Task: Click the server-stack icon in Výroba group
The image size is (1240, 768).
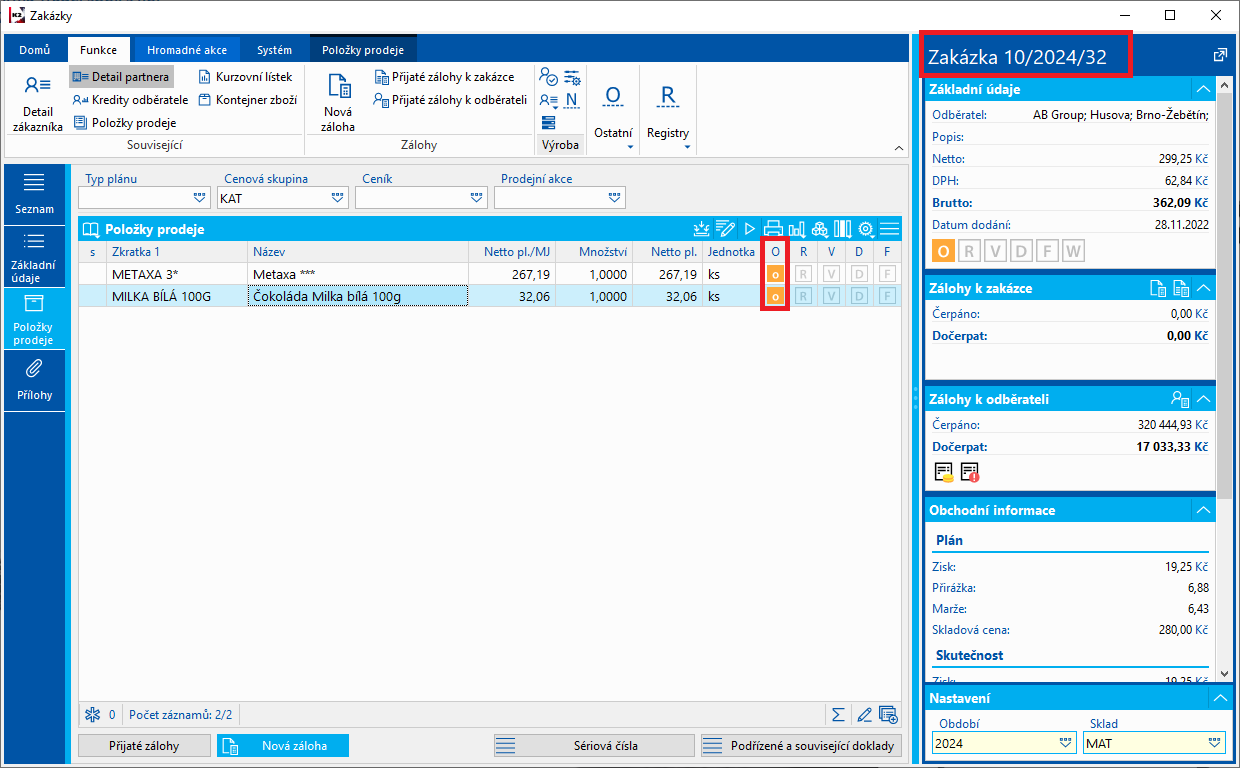Action: pyautogui.click(x=548, y=122)
